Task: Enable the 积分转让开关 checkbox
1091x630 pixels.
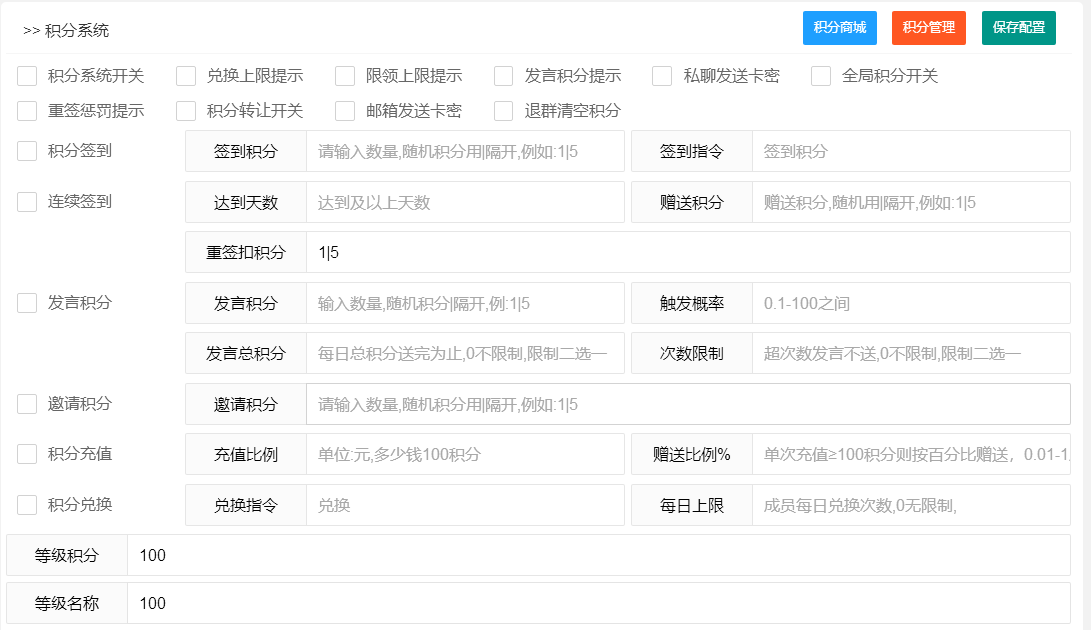Action: tap(186, 111)
